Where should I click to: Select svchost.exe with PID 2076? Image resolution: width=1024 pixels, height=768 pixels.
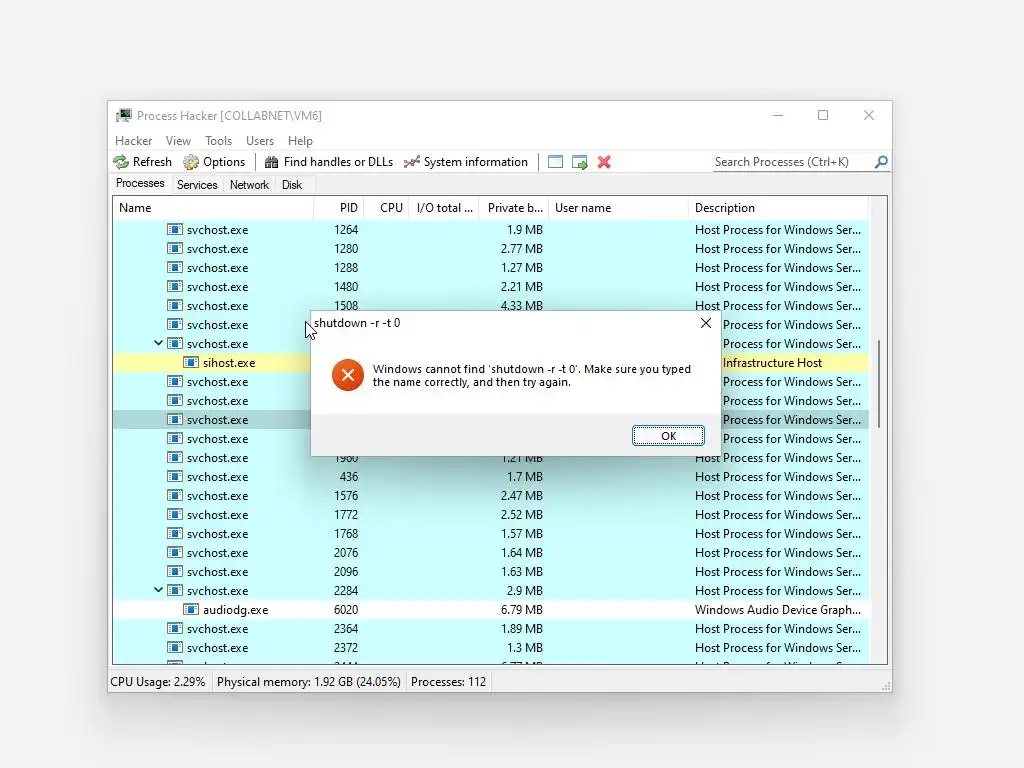490,552
